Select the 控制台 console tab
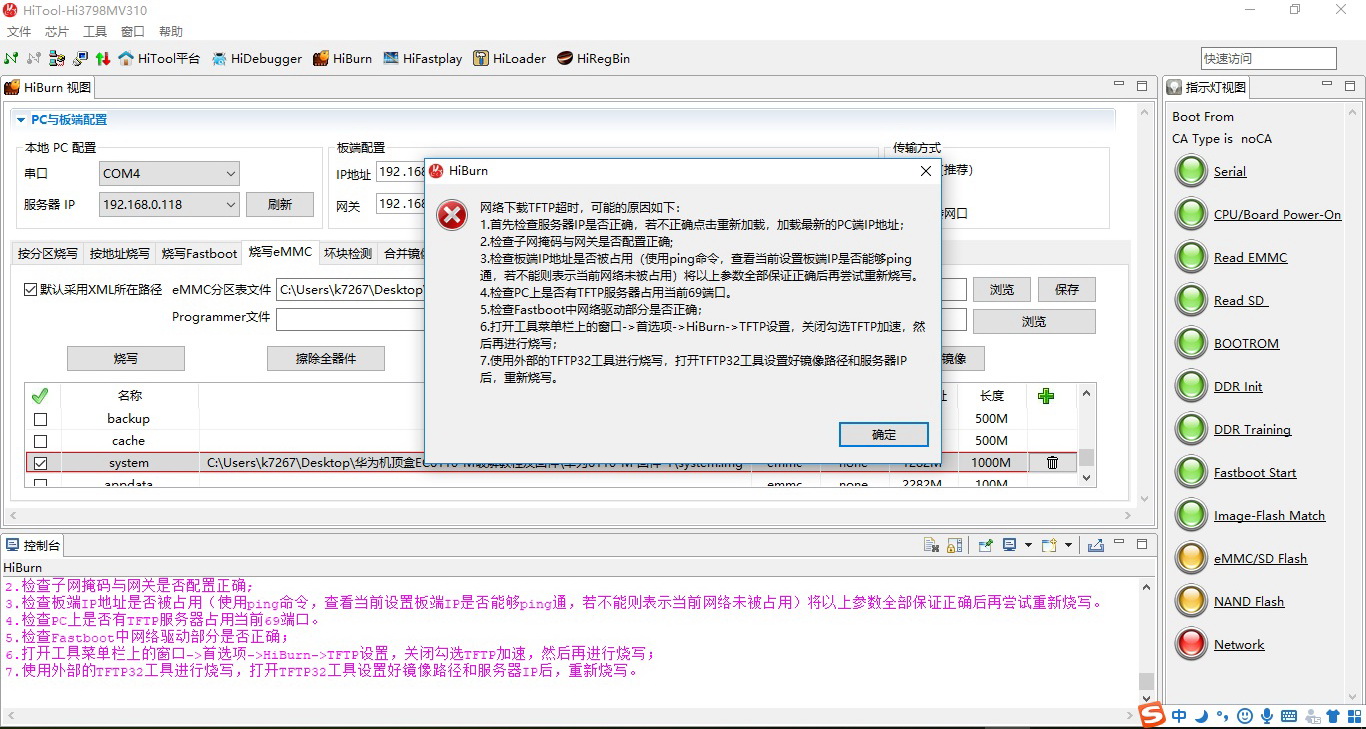The image size is (1366, 729). point(33,545)
